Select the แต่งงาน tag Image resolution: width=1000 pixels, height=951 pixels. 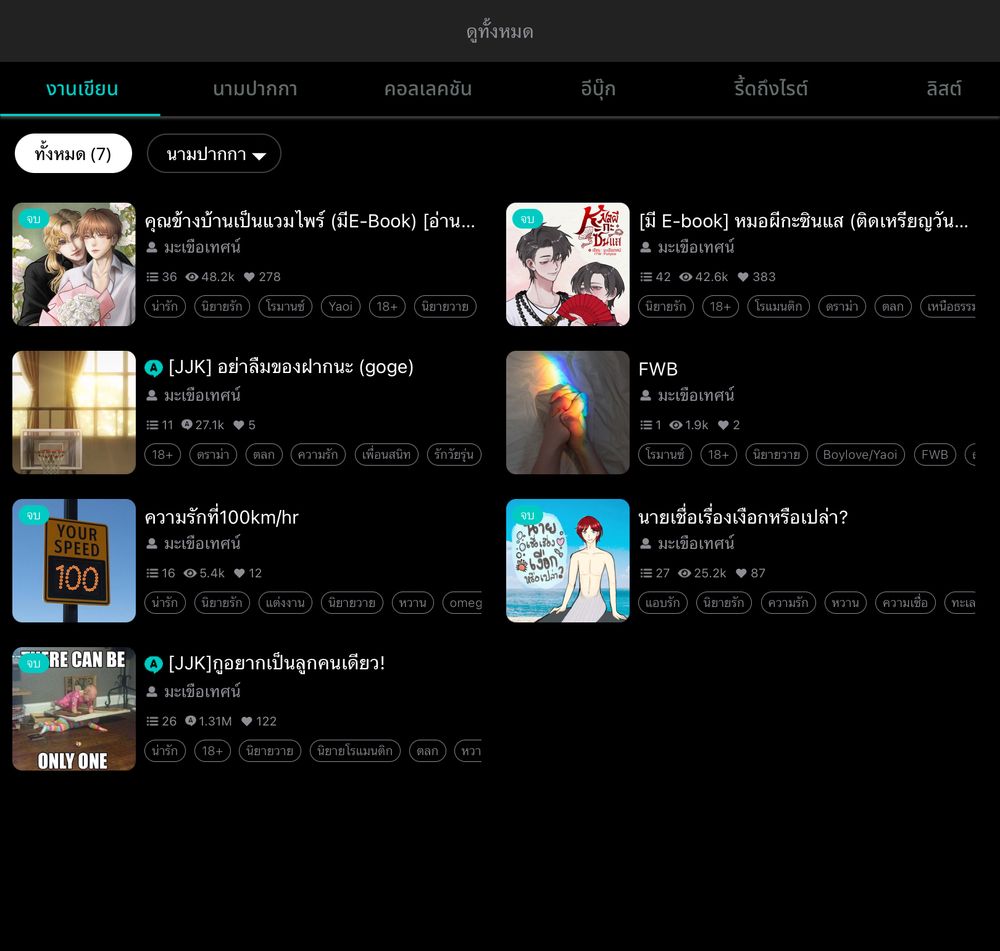tap(285, 603)
